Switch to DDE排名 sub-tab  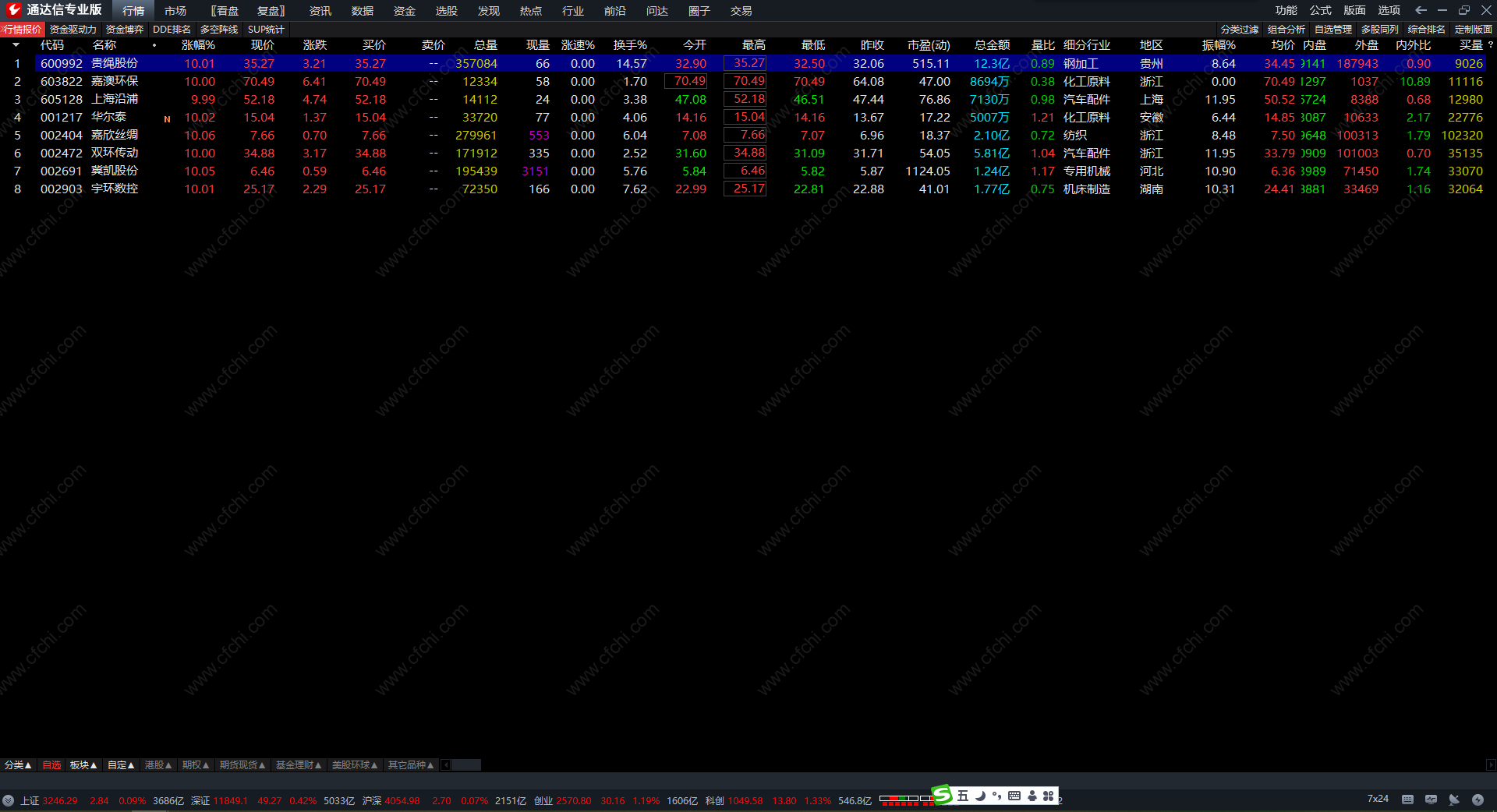(172, 30)
